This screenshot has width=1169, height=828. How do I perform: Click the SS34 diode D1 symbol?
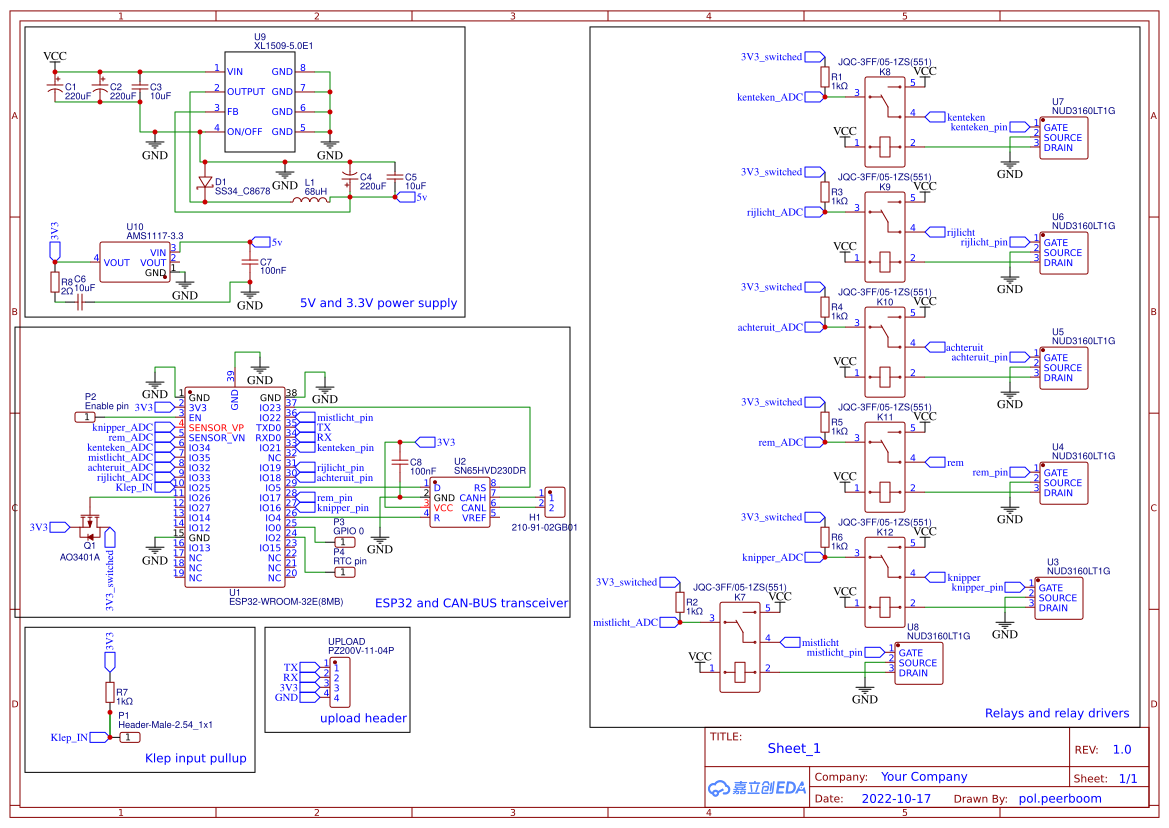[x=205, y=183]
